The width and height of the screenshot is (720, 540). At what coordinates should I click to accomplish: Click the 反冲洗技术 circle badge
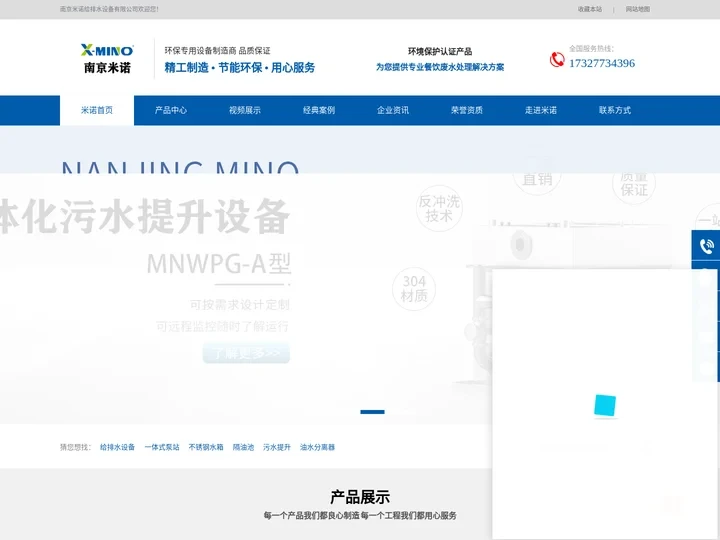439,208
